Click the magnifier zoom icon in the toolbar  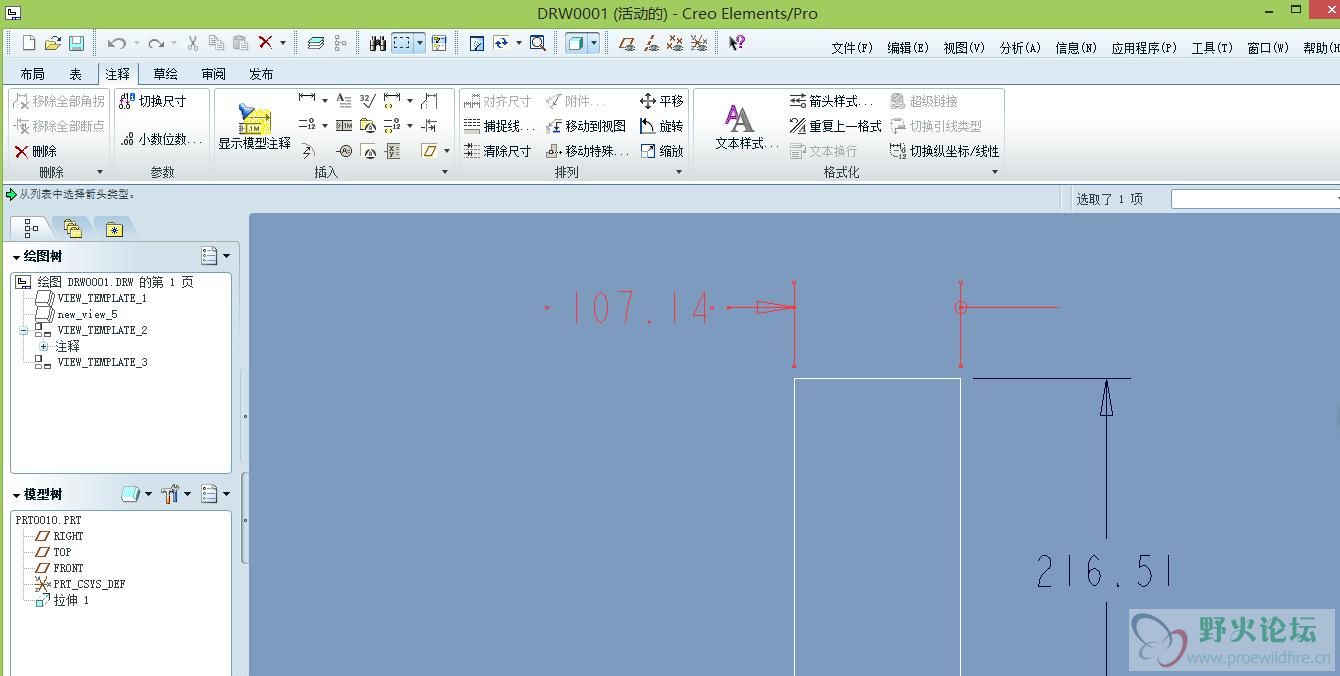(538, 43)
